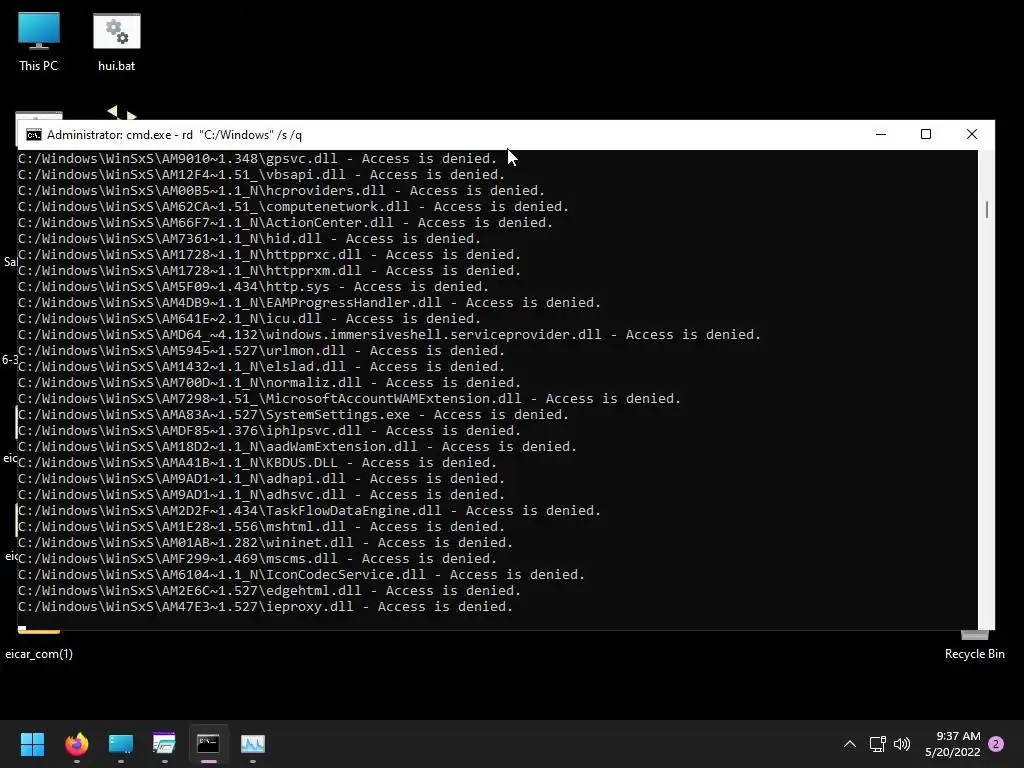Click the iphlpsvc.dll output line
The width and height of the screenshot is (1024, 768).
[269, 430]
